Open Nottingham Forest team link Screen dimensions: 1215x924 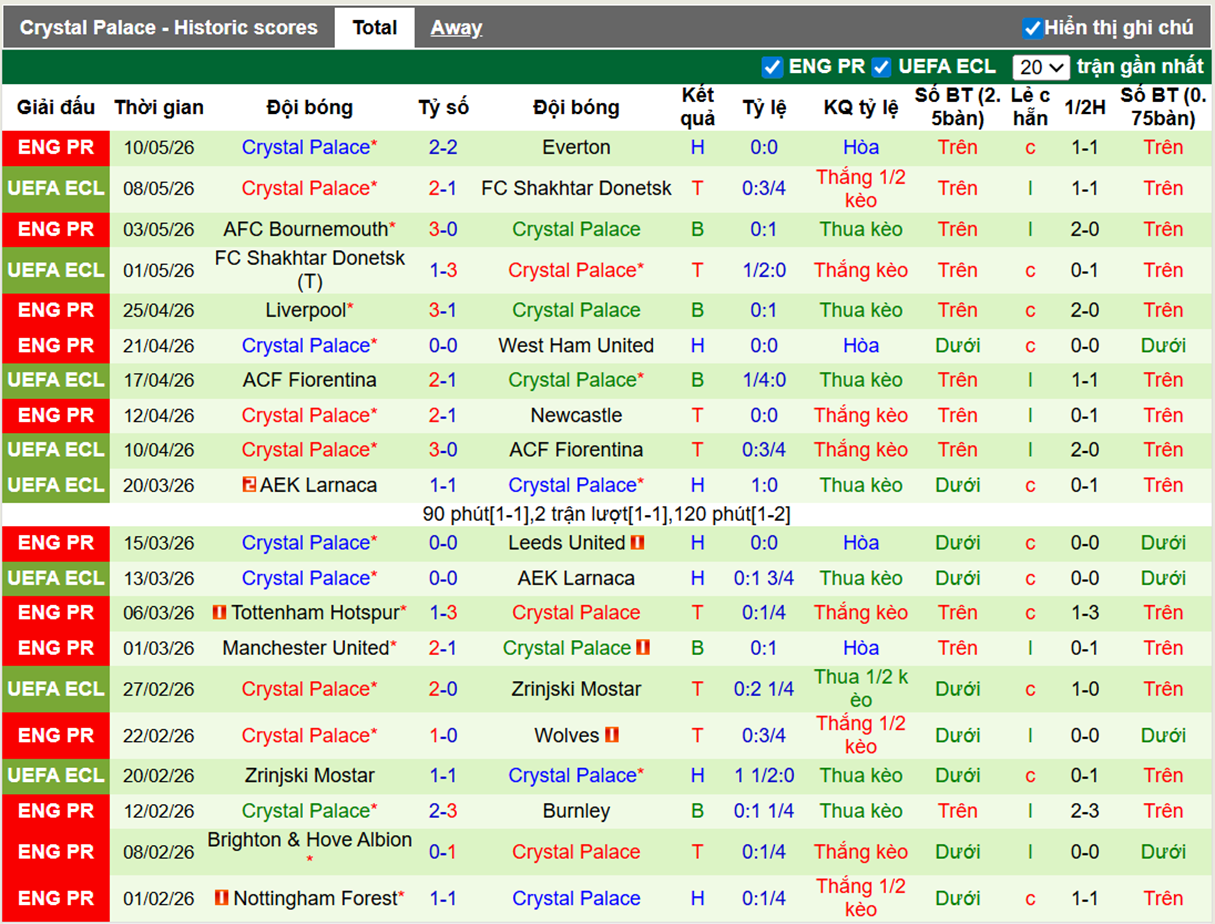(315, 898)
